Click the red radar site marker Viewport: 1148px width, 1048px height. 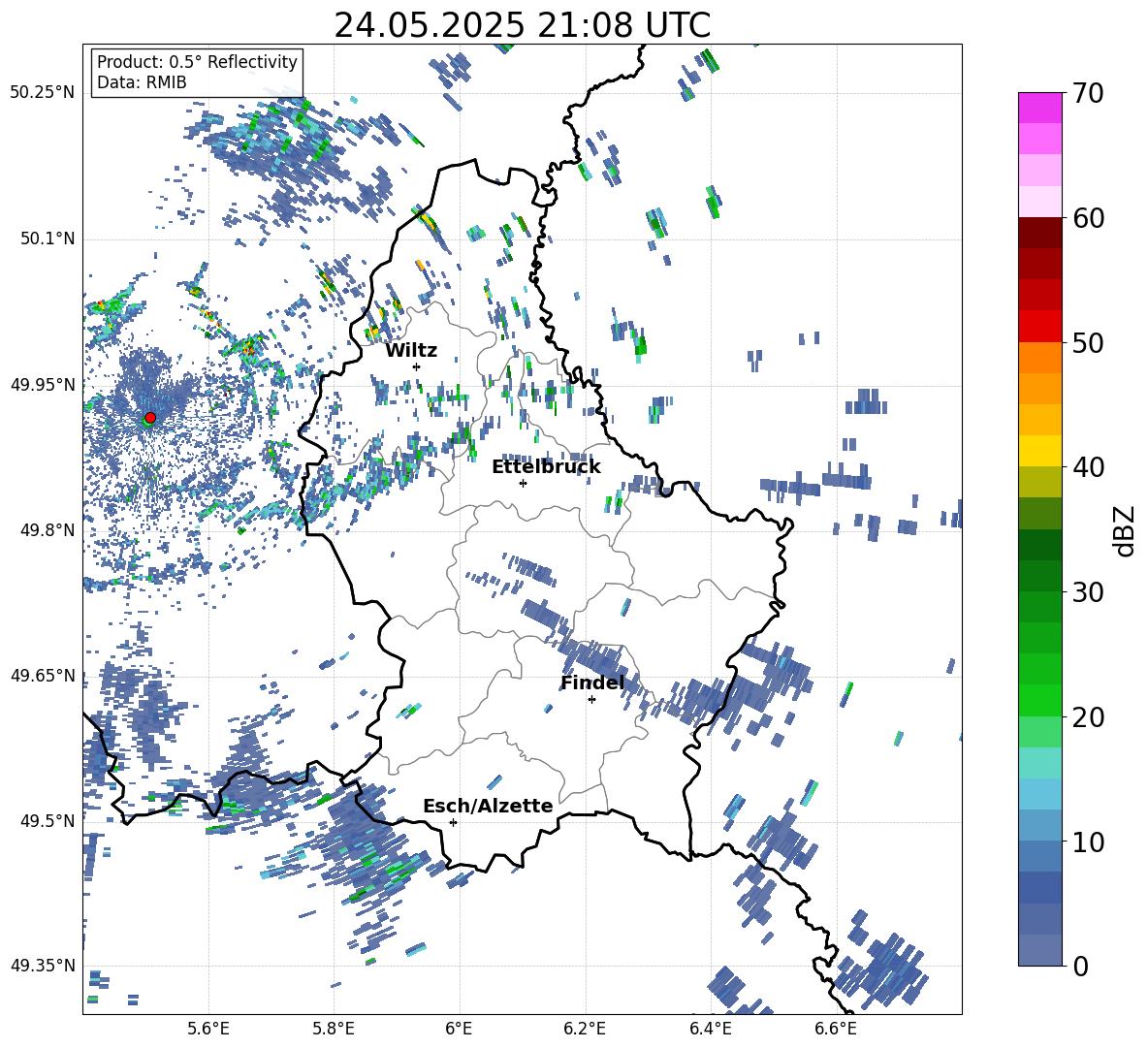150,417
